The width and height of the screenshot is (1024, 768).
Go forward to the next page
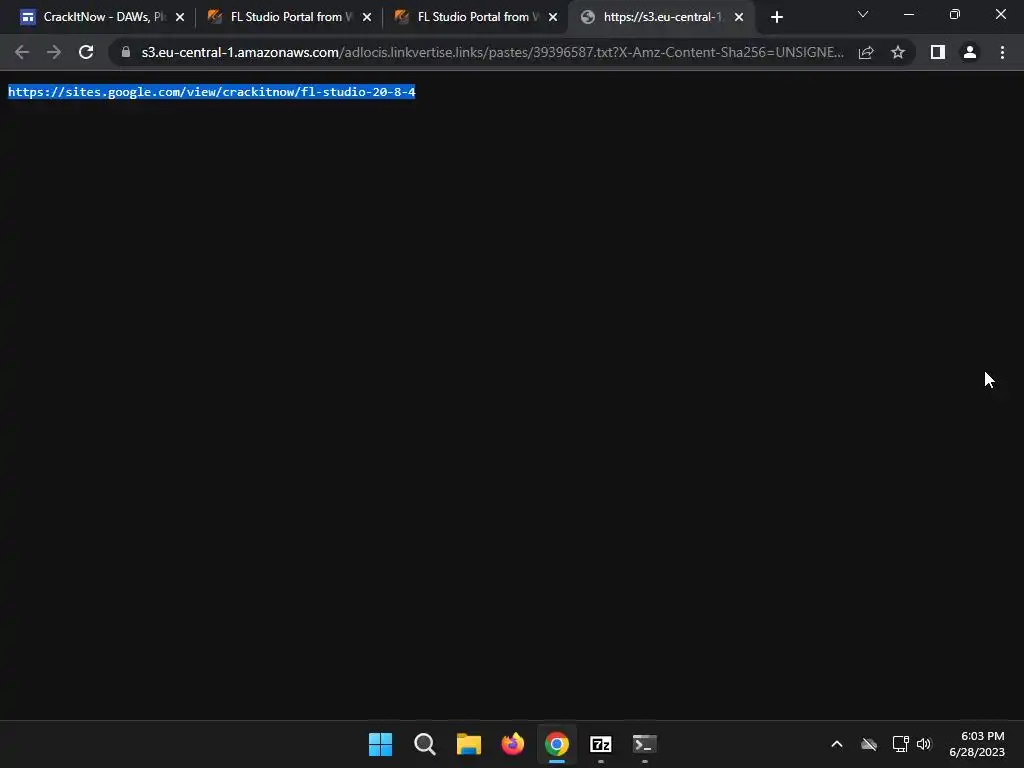point(54,52)
